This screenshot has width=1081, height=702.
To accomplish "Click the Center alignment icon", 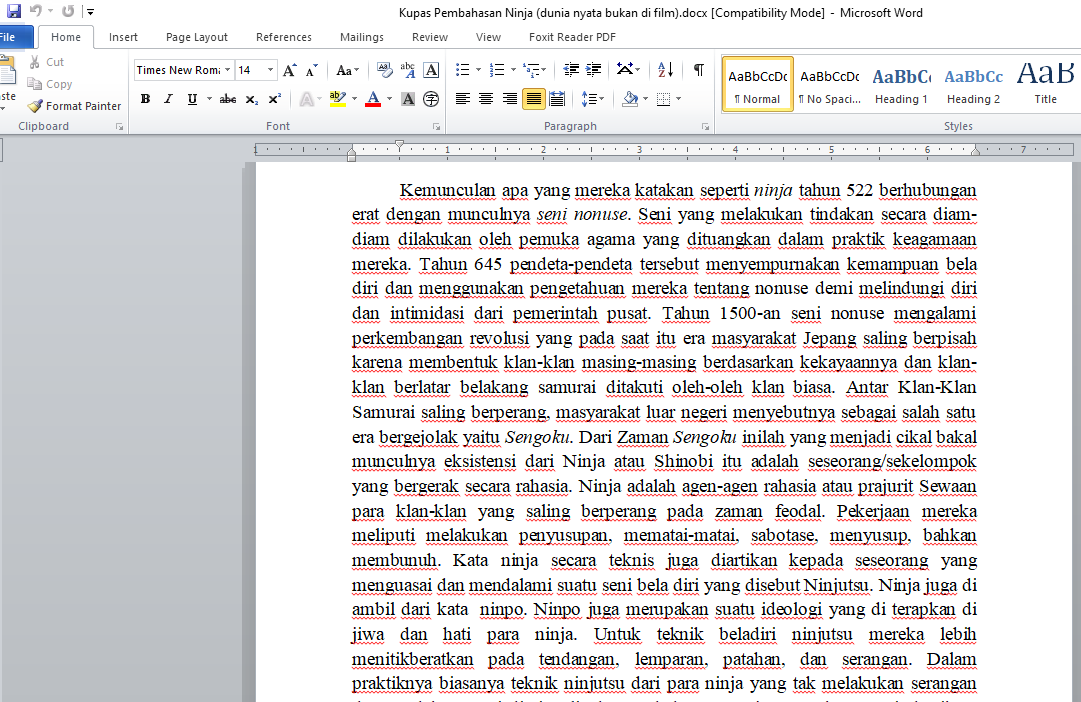I will (486, 99).
